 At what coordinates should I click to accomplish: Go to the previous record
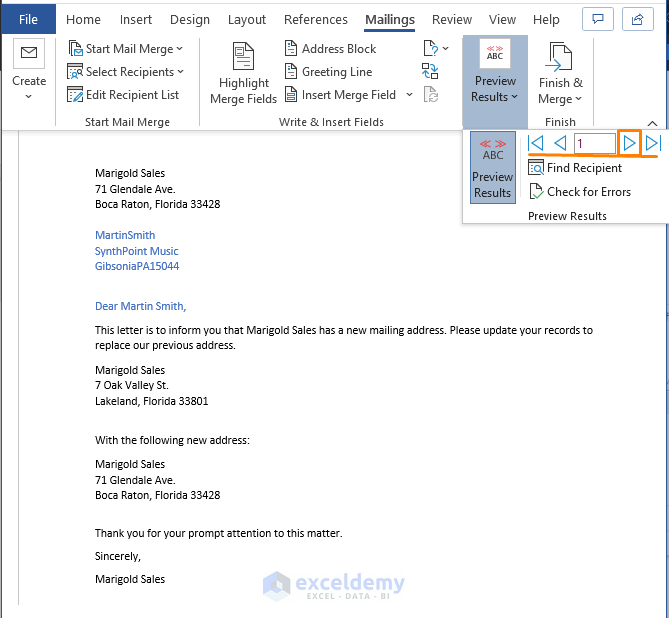(x=560, y=143)
